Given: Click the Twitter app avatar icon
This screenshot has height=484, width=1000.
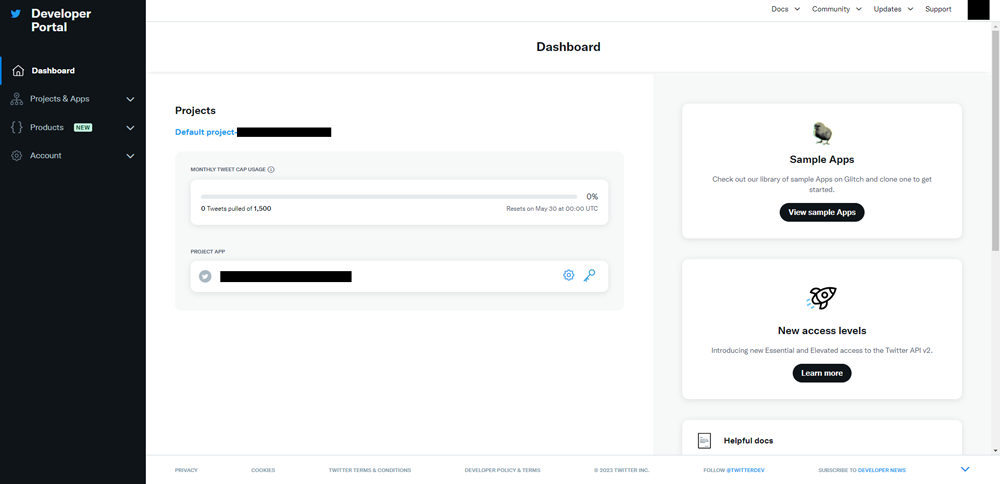Looking at the screenshot, I should [205, 276].
